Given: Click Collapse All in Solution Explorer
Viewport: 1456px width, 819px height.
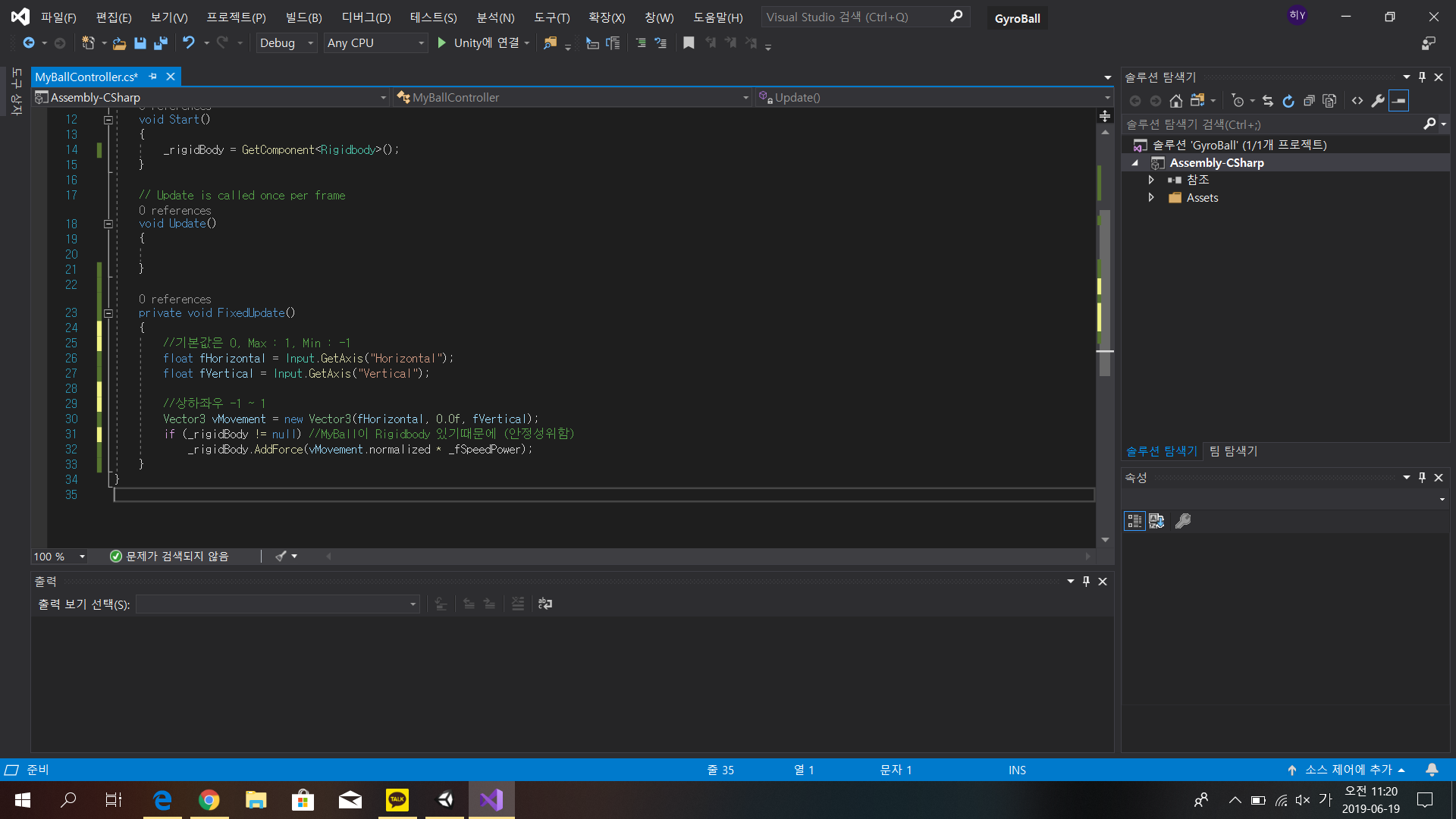Looking at the screenshot, I should tap(1309, 101).
